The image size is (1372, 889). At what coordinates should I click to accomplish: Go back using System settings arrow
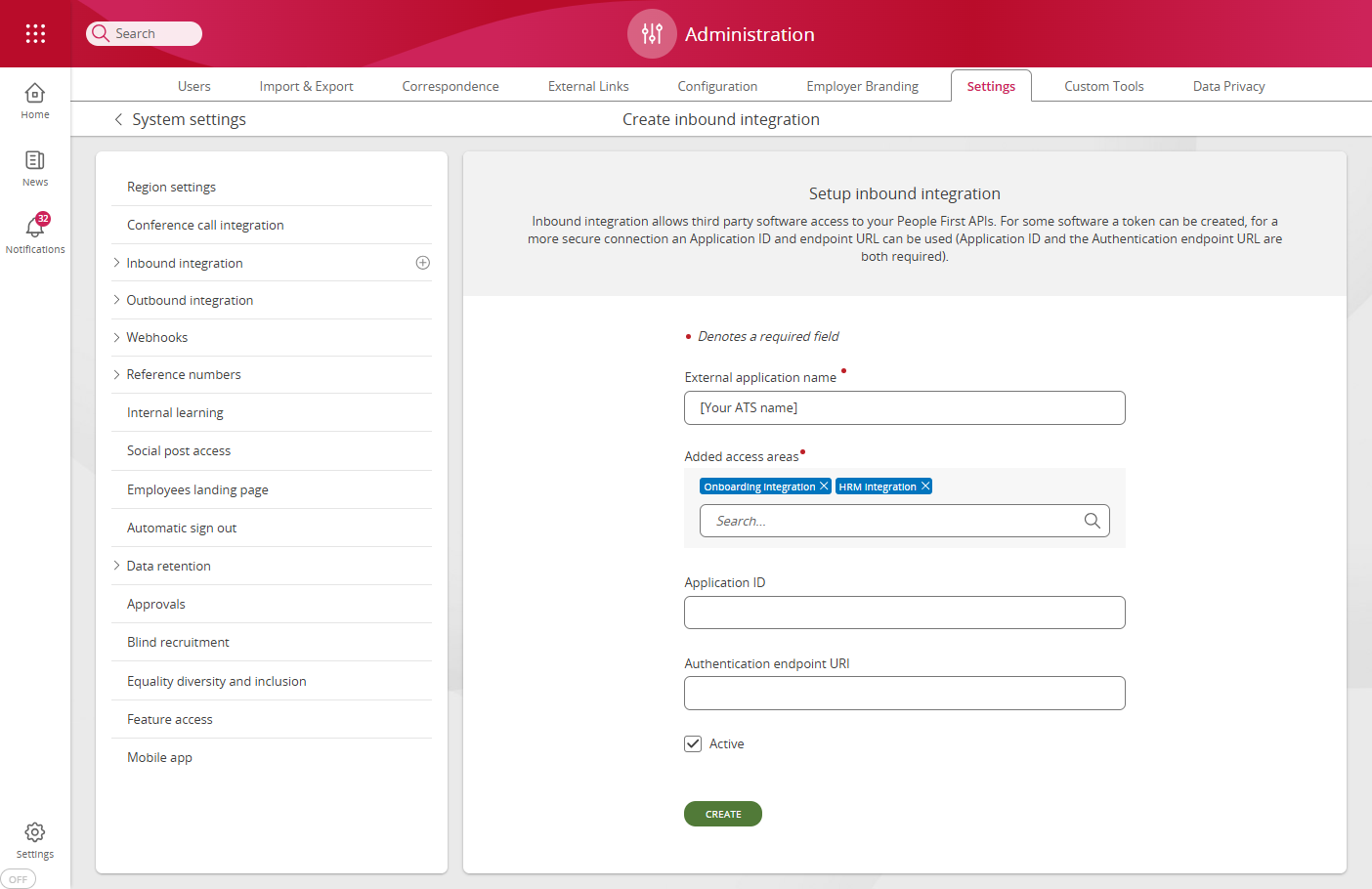pyautogui.click(x=118, y=119)
